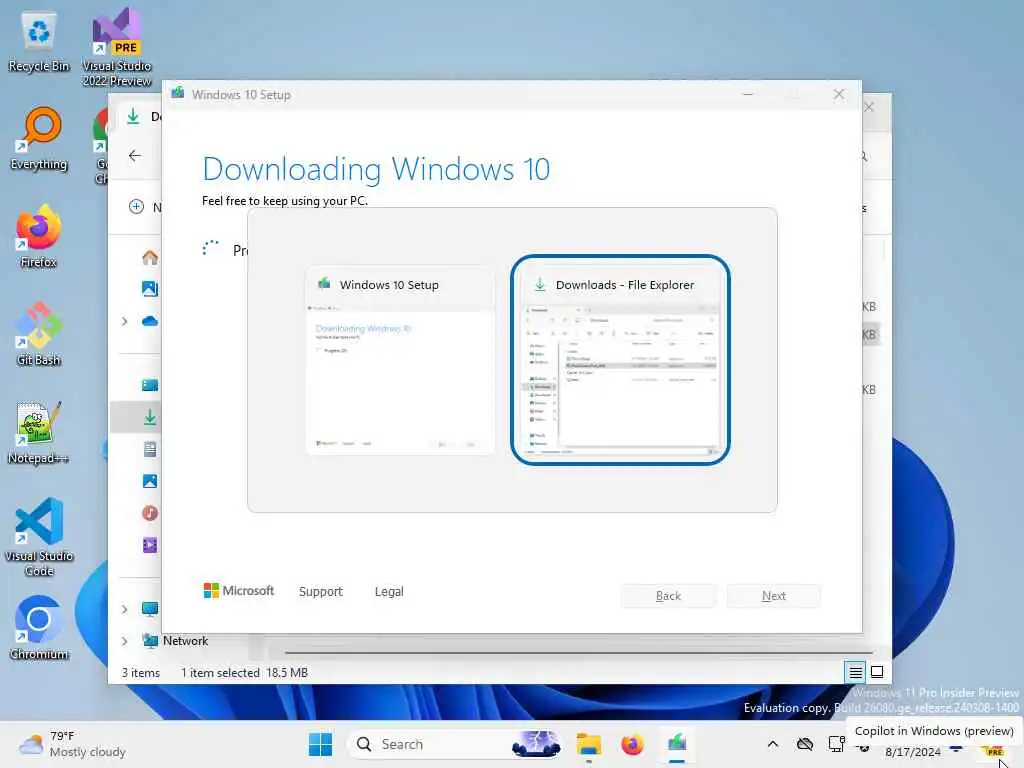This screenshot has height=768, width=1024.
Task: Expand Network node in File Explorer tree
Action: pyautogui.click(x=125, y=641)
